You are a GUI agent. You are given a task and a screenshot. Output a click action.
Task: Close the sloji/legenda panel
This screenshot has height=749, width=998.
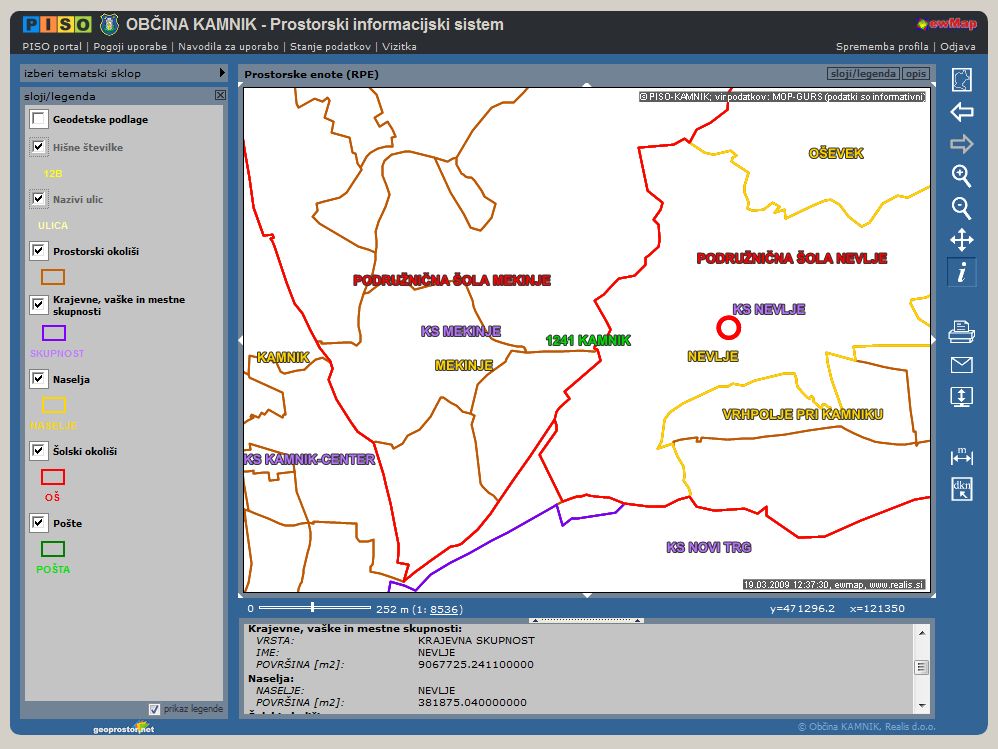pyautogui.click(x=220, y=95)
